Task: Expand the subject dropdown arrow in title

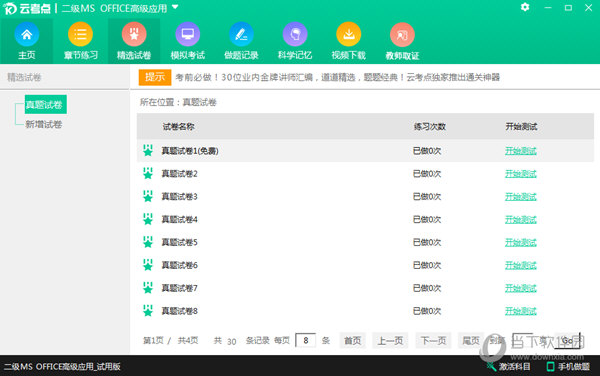Action: [175, 7]
